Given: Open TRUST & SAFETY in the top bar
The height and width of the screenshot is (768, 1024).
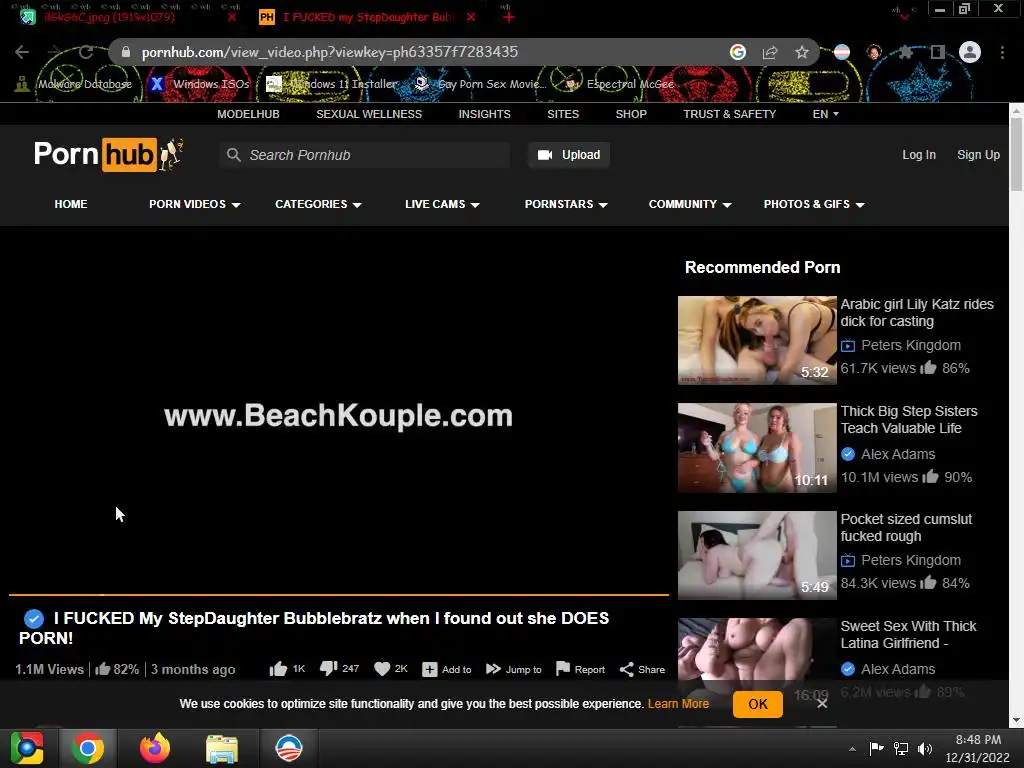Looking at the screenshot, I should (x=729, y=114).
